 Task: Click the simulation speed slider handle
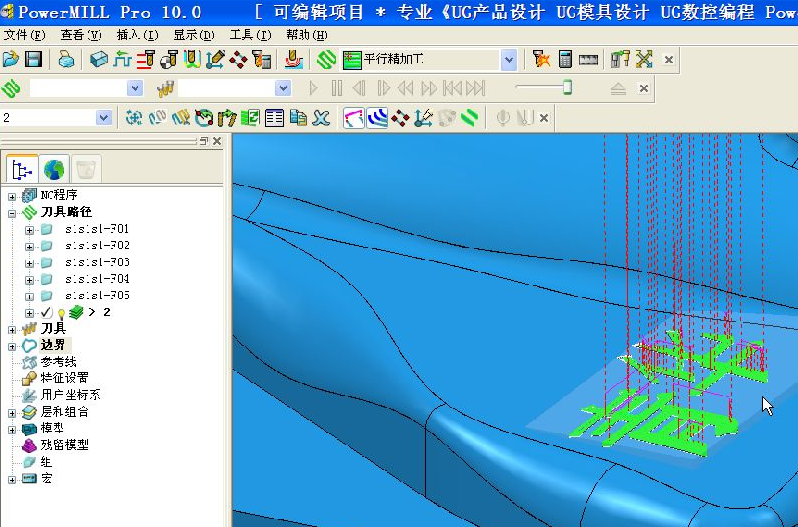567,88
